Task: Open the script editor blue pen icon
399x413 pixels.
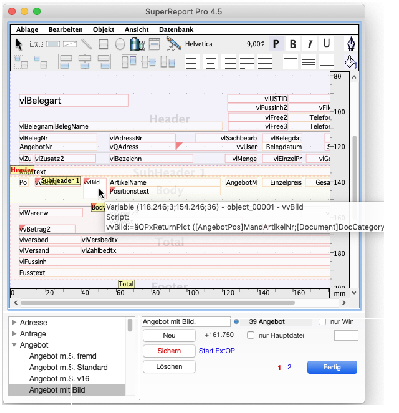Action: click(173, 44)
